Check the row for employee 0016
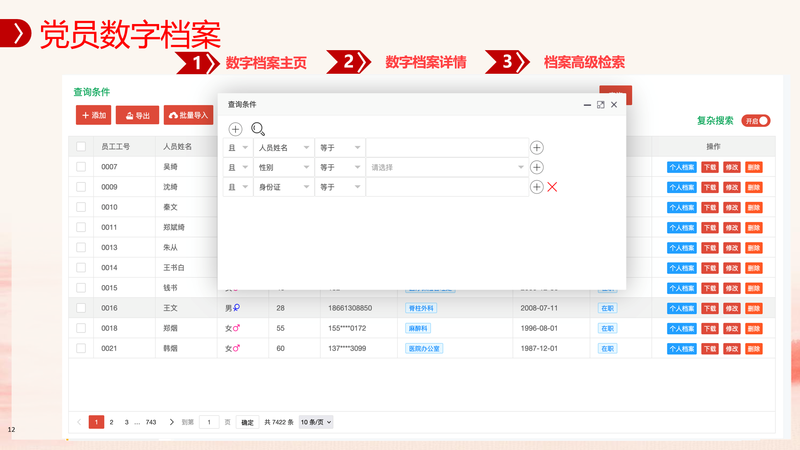The width and height of the screenshot is (800, 450). (81, 308)
